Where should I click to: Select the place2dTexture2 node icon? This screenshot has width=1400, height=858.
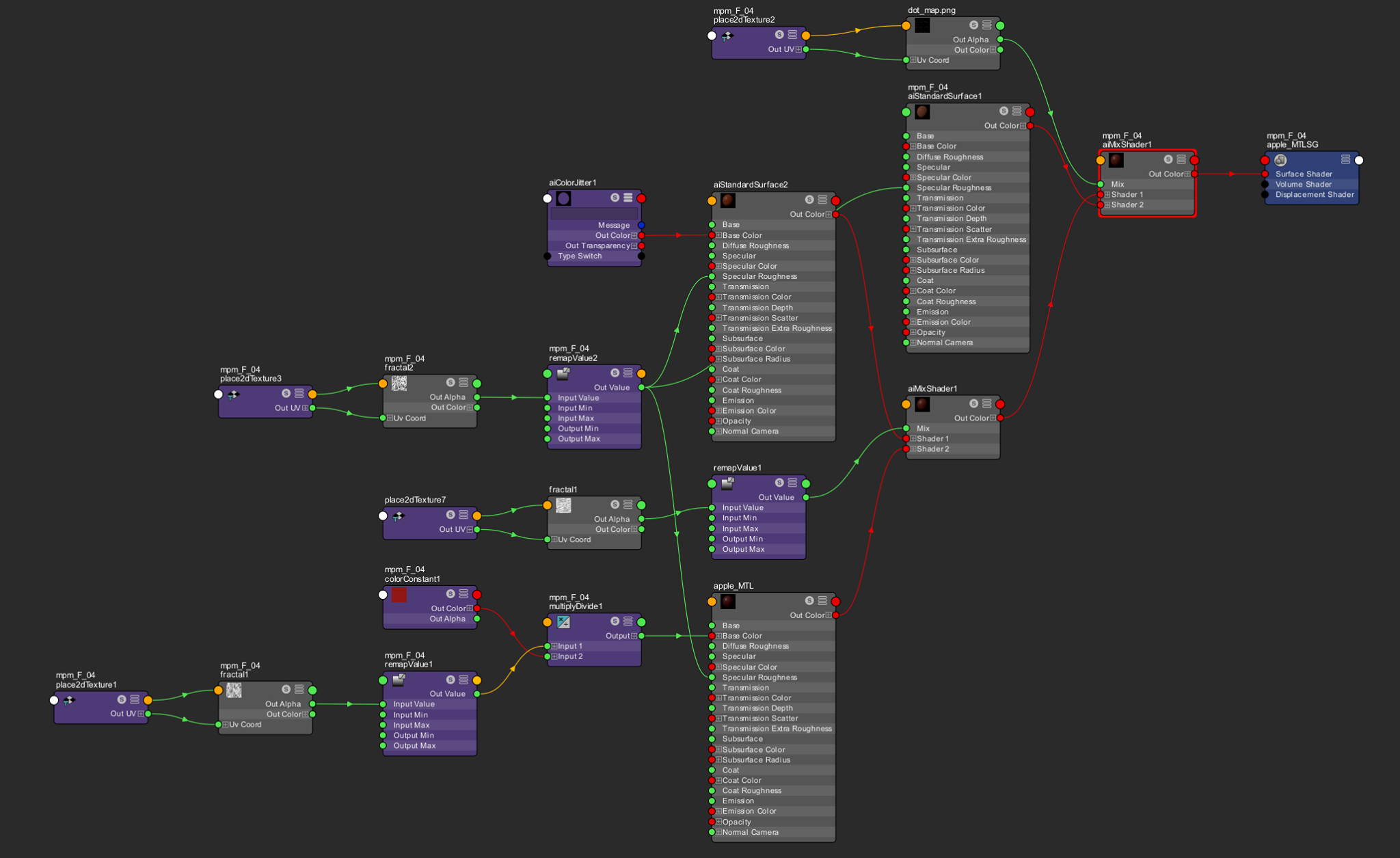pyautogui.click(x=727, y=36)
